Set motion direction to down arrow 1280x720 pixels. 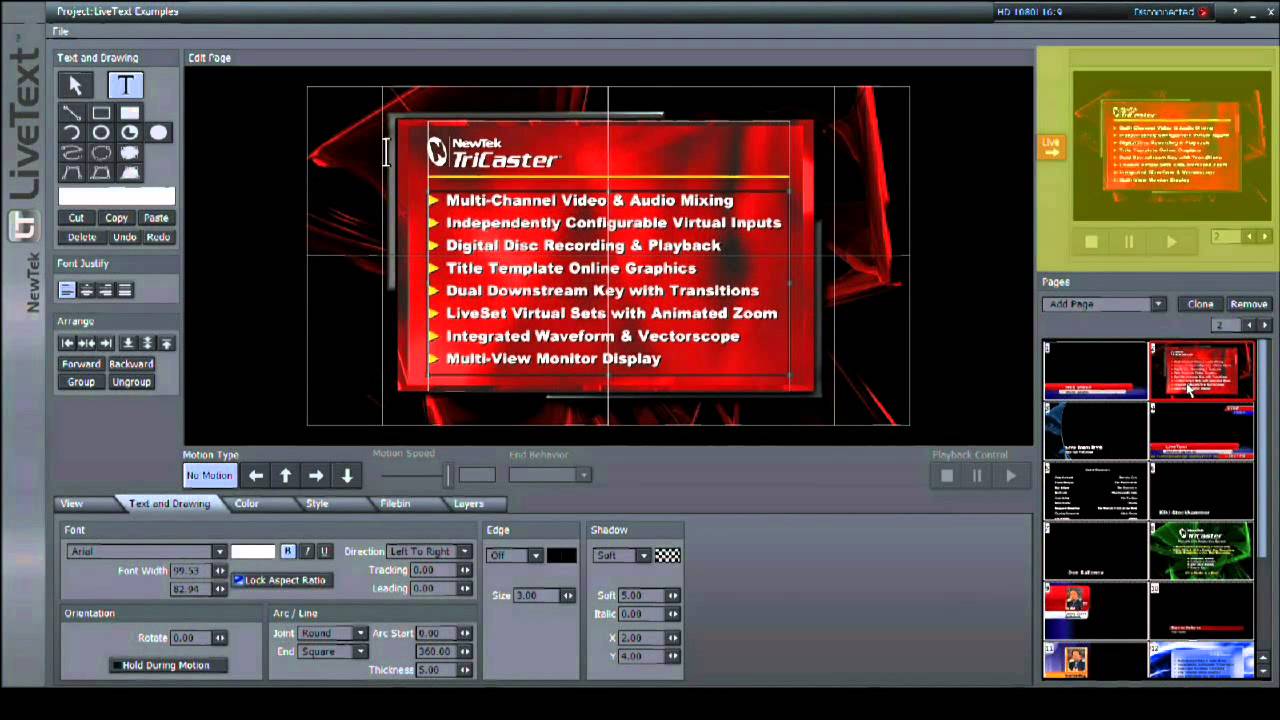347,476
